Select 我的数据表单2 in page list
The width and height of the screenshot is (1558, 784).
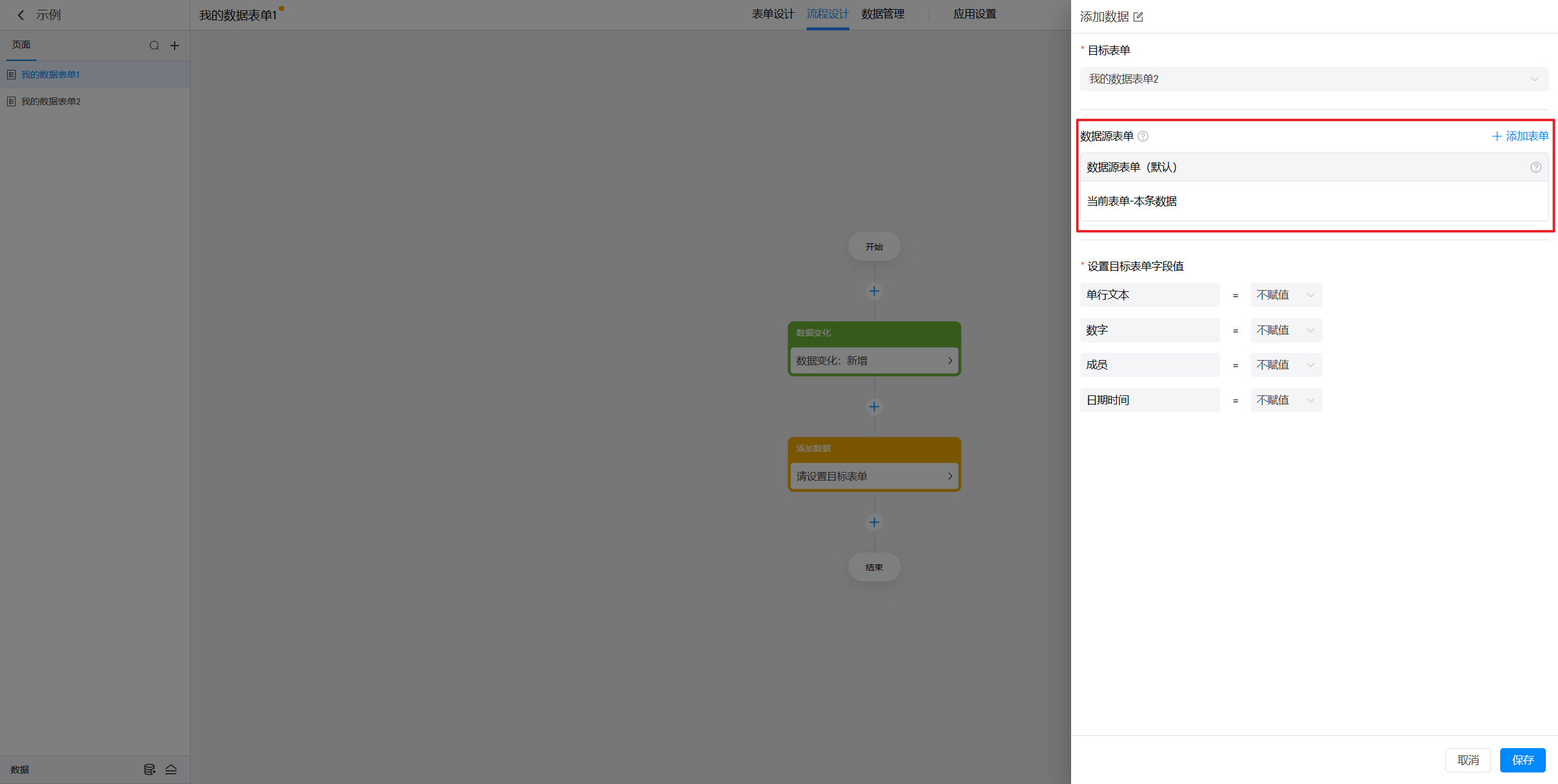(51, 102)
